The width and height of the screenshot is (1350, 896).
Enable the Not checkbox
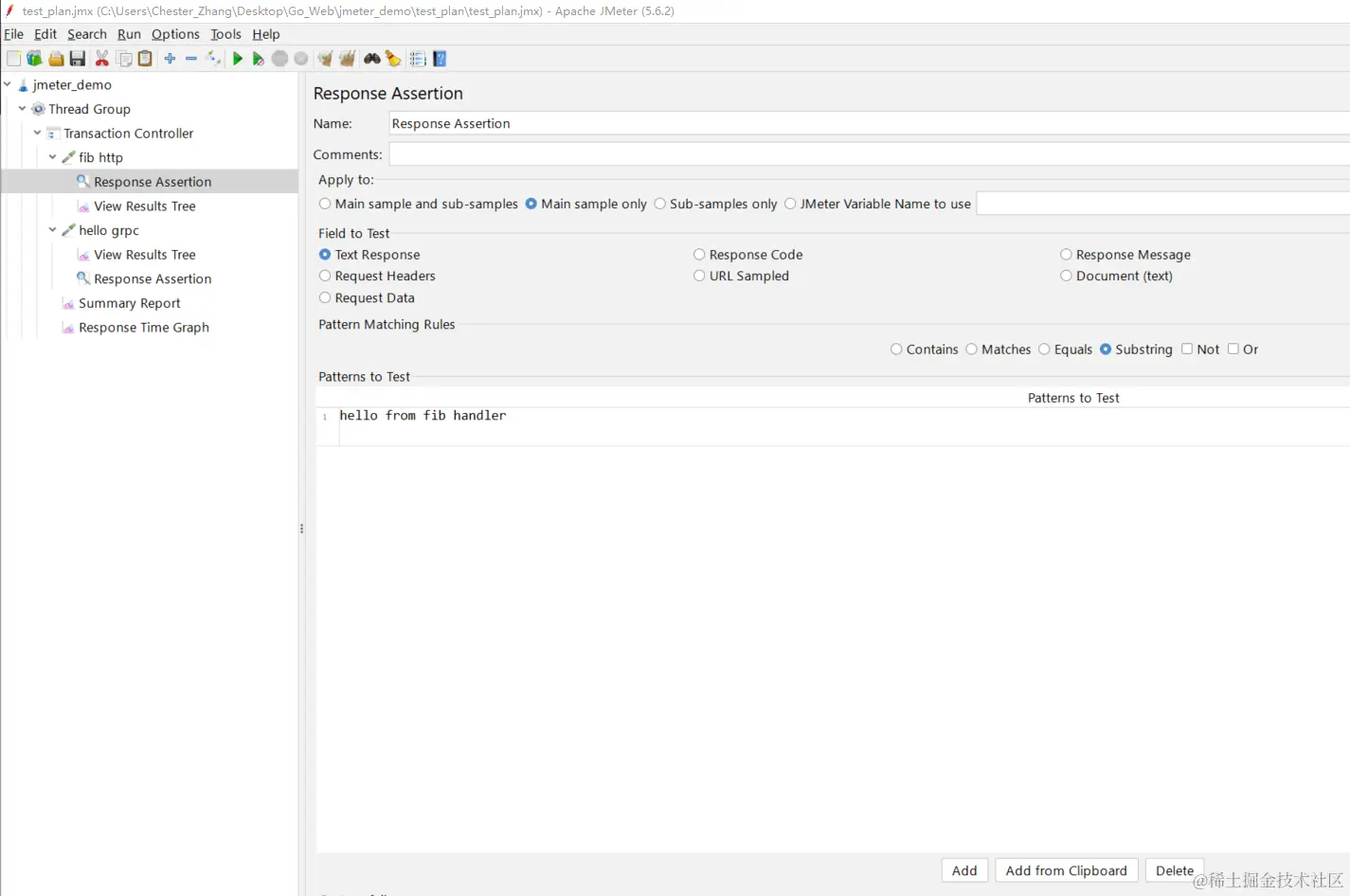point(1186,349)
